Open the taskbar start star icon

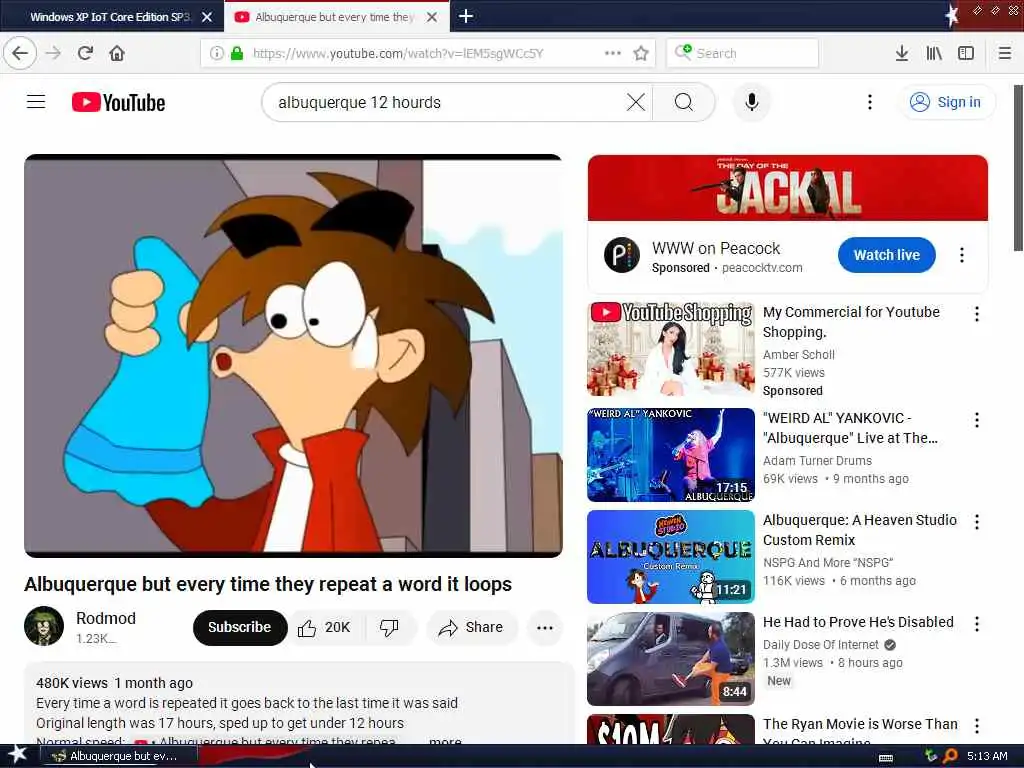(18, 754)
